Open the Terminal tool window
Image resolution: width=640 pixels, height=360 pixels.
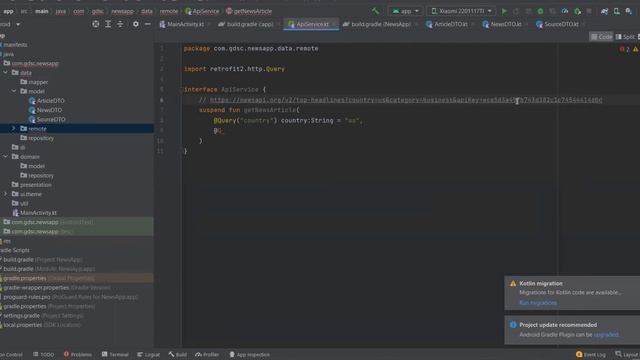coord(115,354)
